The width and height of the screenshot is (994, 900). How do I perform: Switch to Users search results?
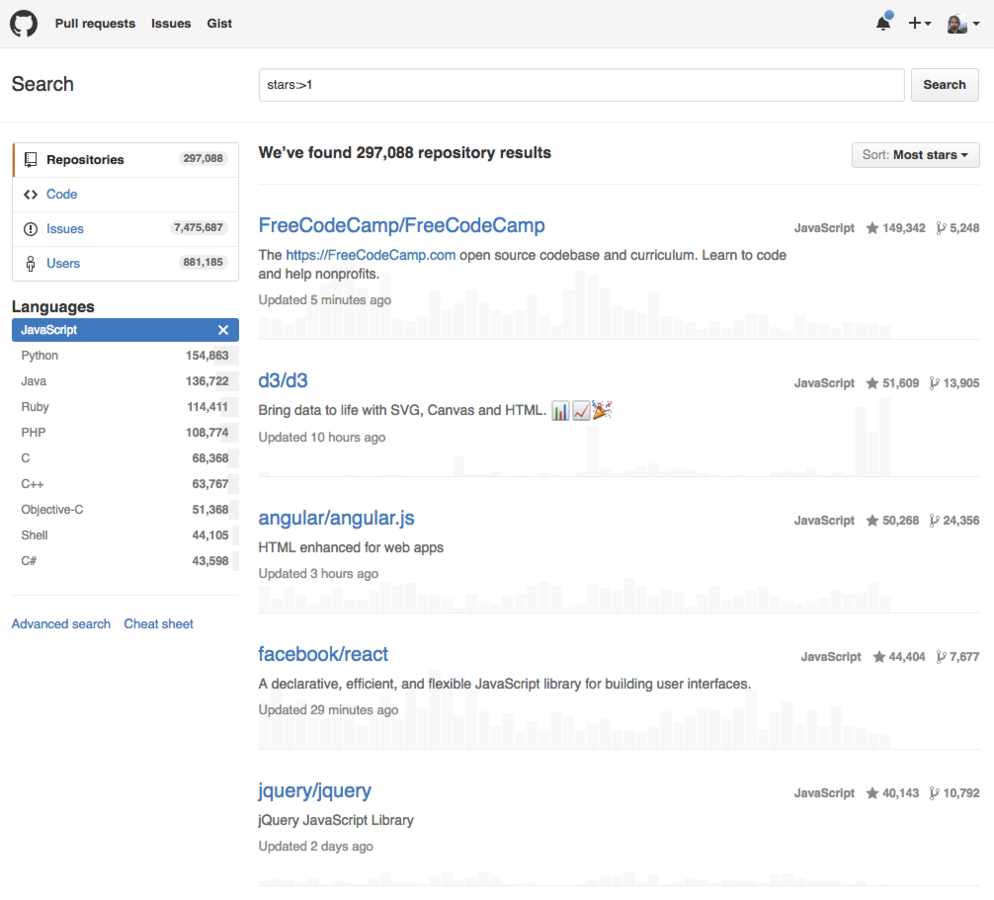click(x=126, y=263)
